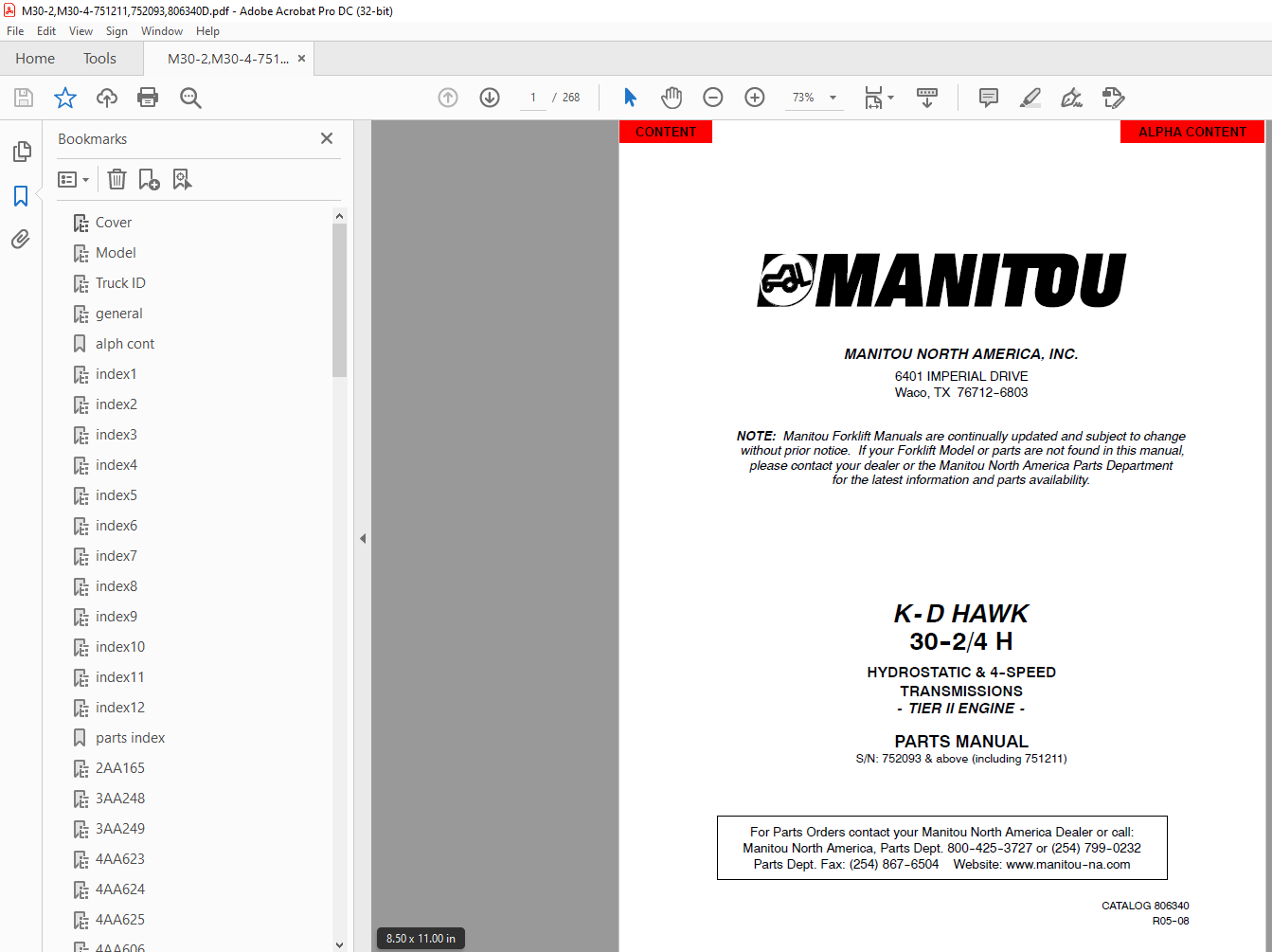Close the Bookmarks panel
Image resolution: width=1272 pixels, height=952 pixels.
coord(327,138)
